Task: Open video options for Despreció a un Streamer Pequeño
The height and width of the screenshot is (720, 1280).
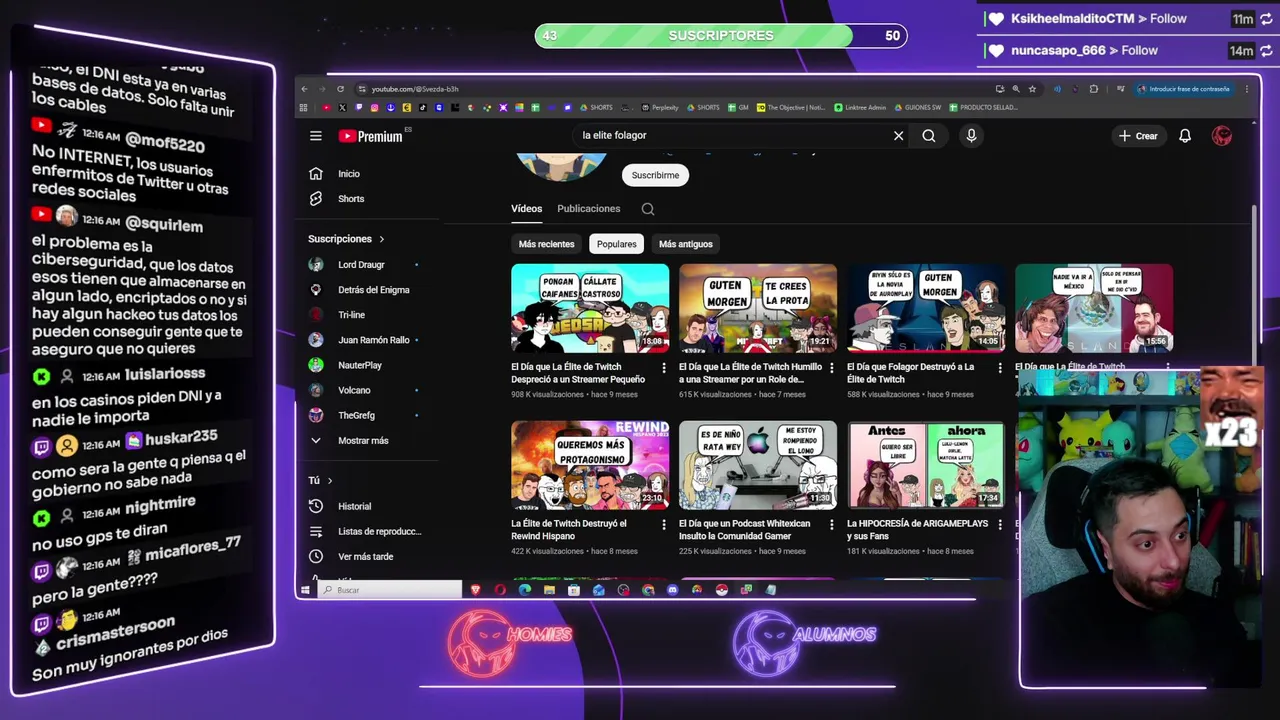Action: [x=663, y=368]
